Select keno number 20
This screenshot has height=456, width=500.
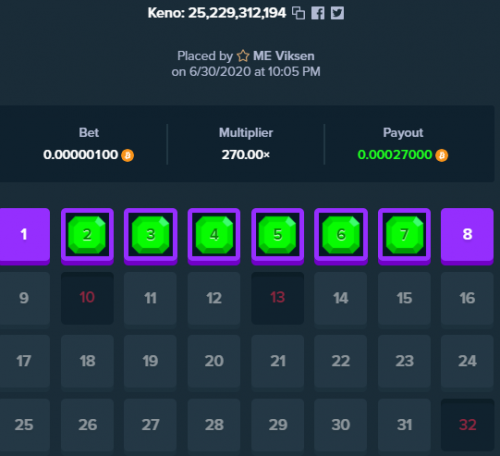pos(214,361)
